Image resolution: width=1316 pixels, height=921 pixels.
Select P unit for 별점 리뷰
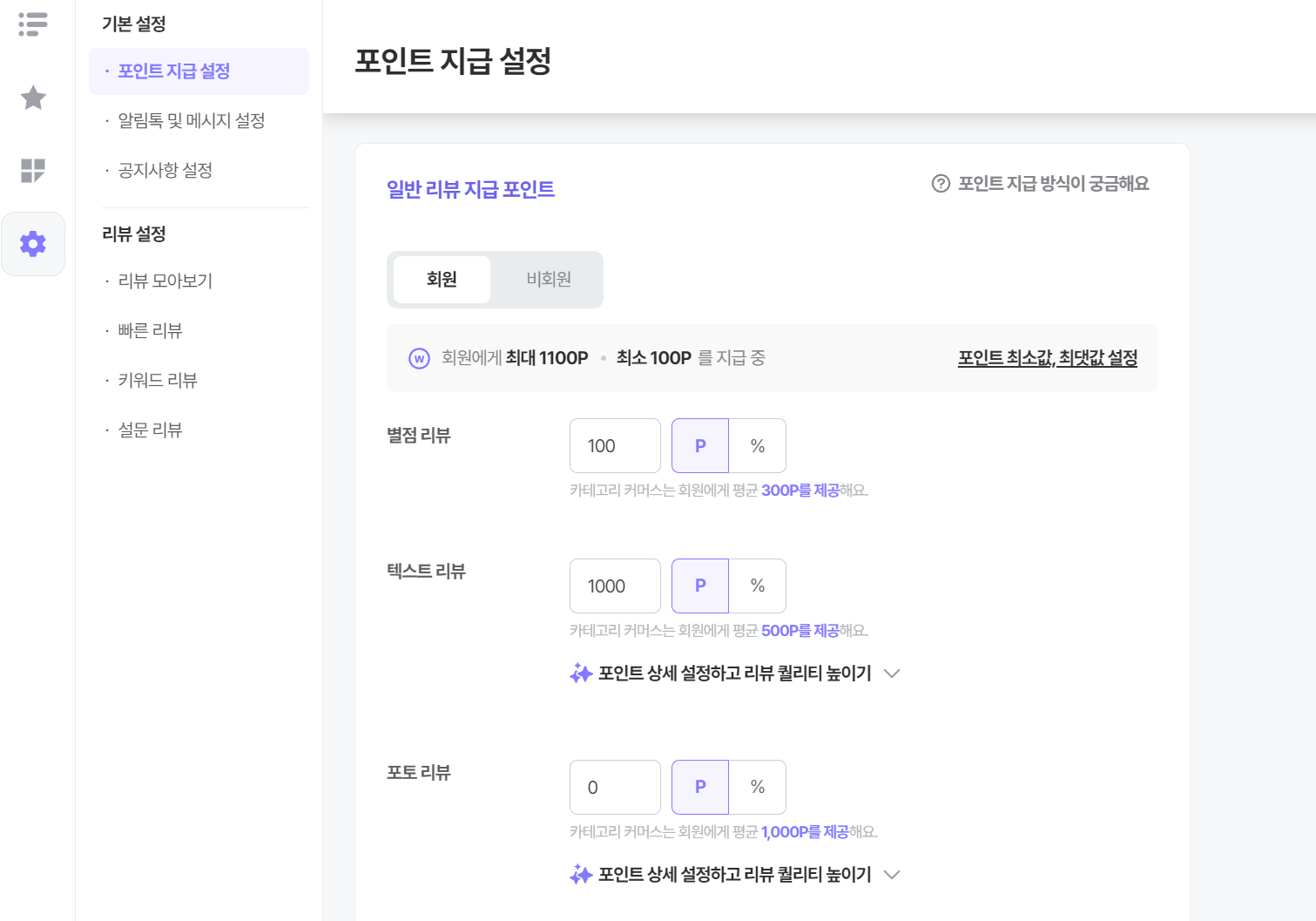(700, 446)
